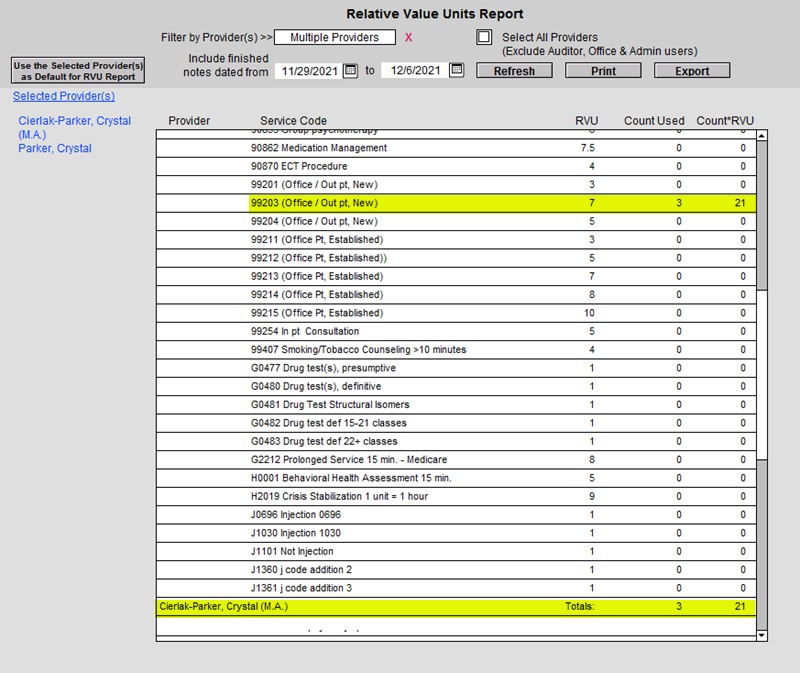Viewport: 800px width, 673px height.
Task: Set selected providers as RVU report default
Action: (x=78, y=70)
